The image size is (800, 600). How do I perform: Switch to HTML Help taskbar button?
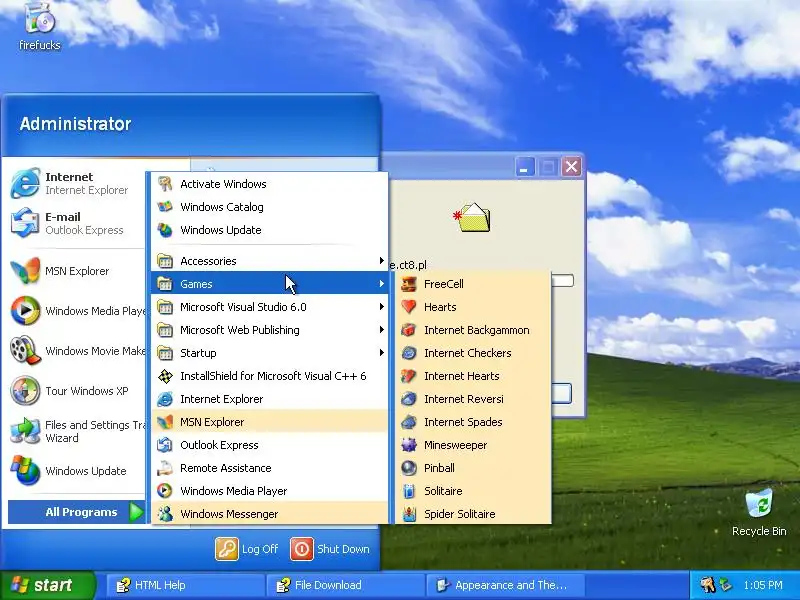[185, 585]
